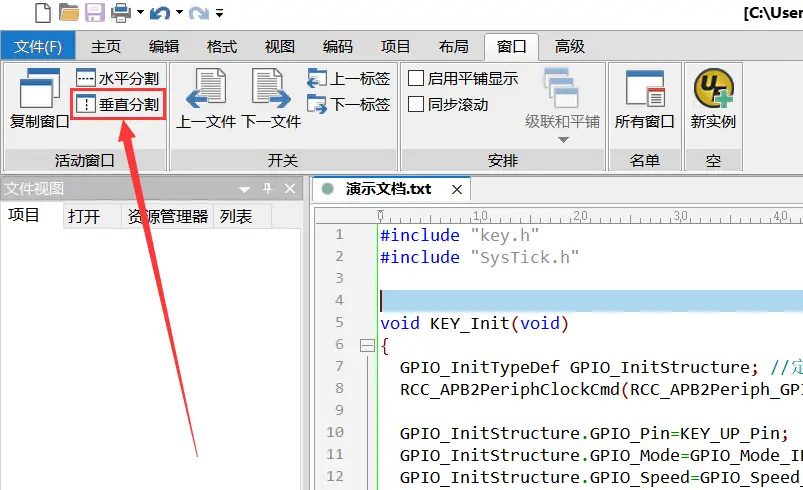Switch to the 格式 ribbon tab
The image size is (803, 490).
222,47
